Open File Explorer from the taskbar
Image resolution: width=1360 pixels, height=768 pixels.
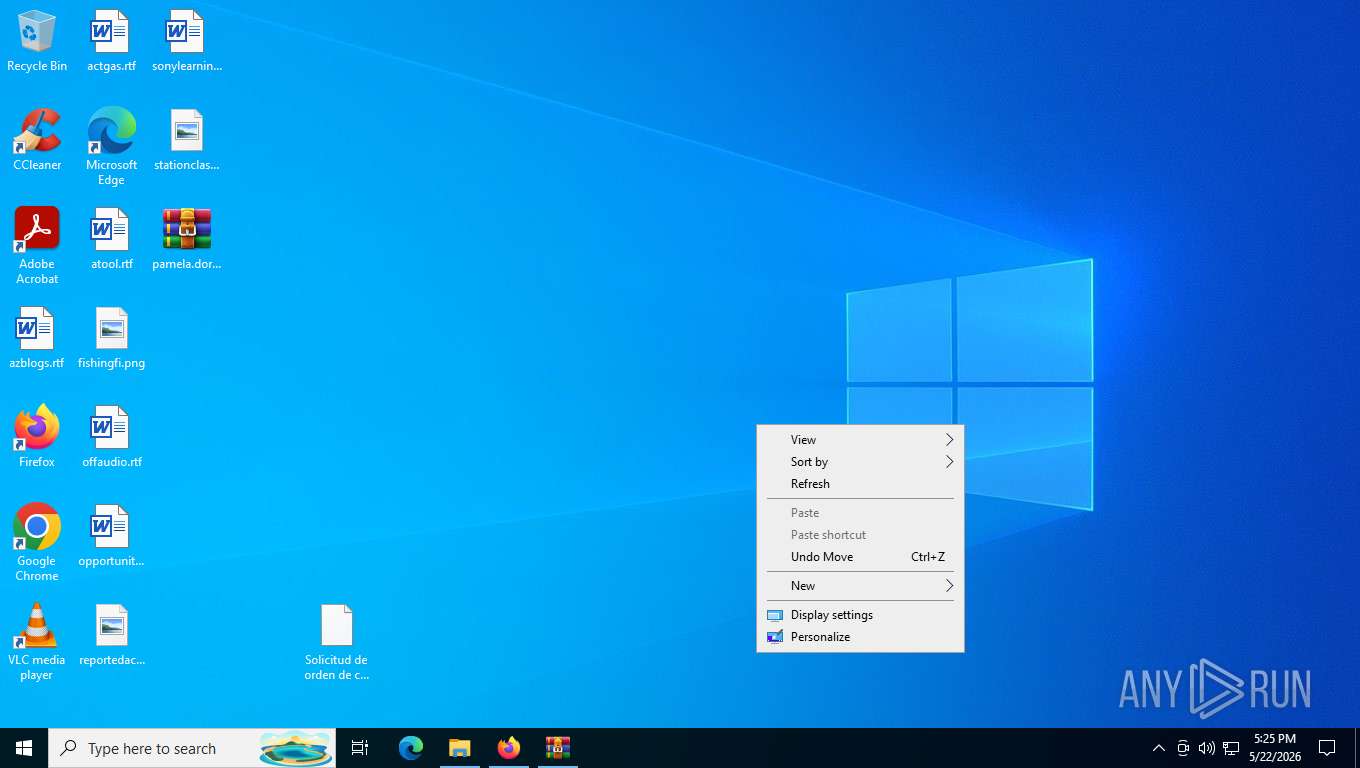coord(459,748)
